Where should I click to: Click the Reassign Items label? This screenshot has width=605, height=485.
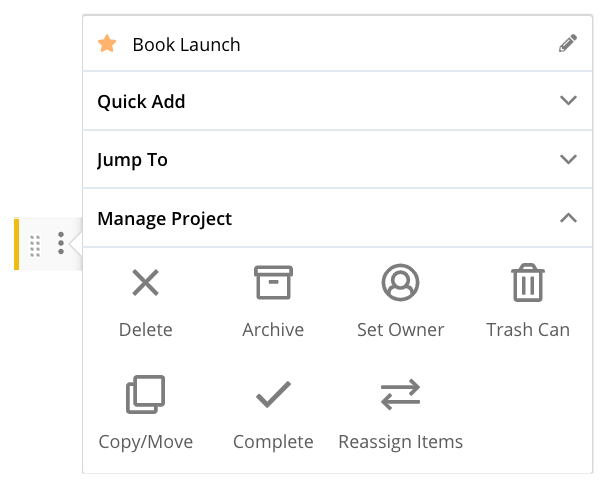401,442
